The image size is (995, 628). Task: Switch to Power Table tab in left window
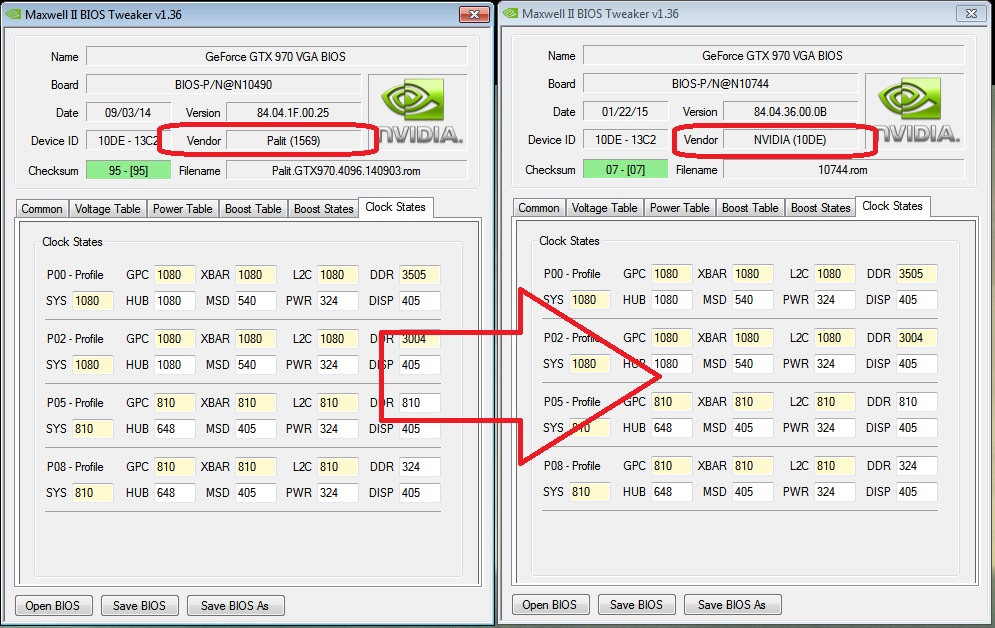click(x=182, y=209)
